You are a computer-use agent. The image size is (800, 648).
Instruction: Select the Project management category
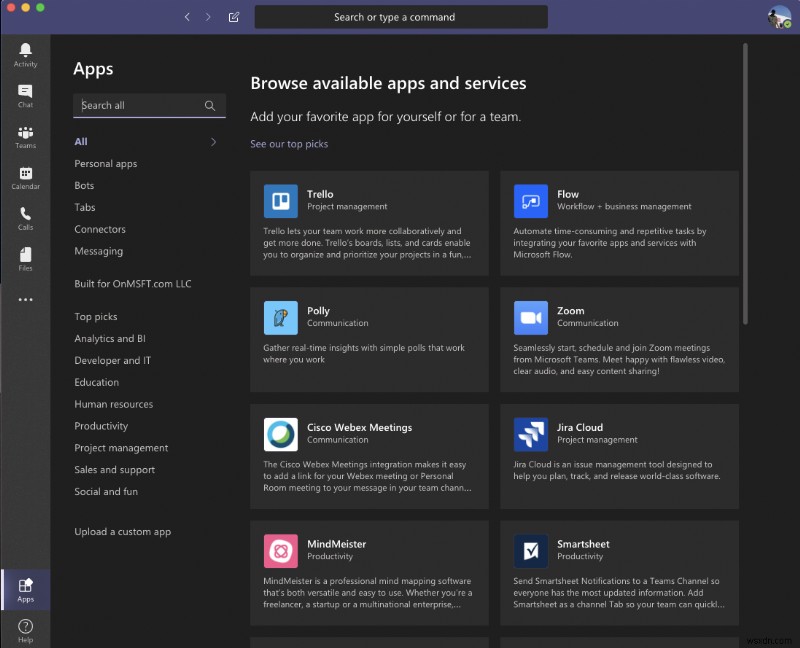pyautogui.click(x=120, y=447)
